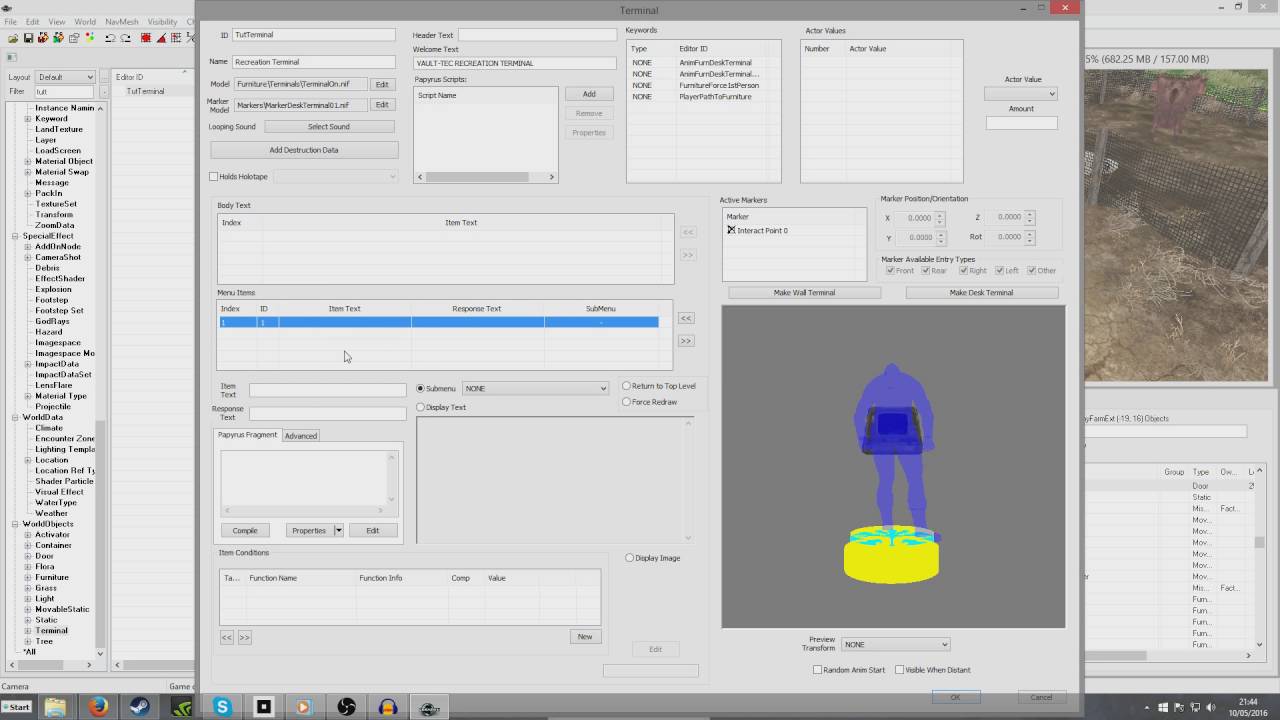Viewport: 1280px width, 720px height.
Task: Click the Redo arrow in the toolbar
Action: point(125,38)
